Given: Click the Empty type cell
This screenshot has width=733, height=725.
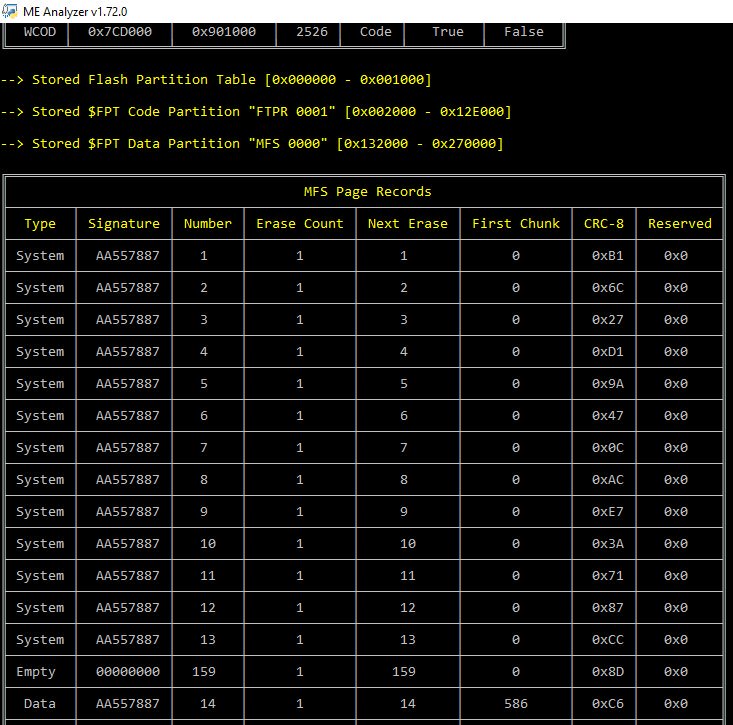Looking at the screenshot, I should [36, 672].
